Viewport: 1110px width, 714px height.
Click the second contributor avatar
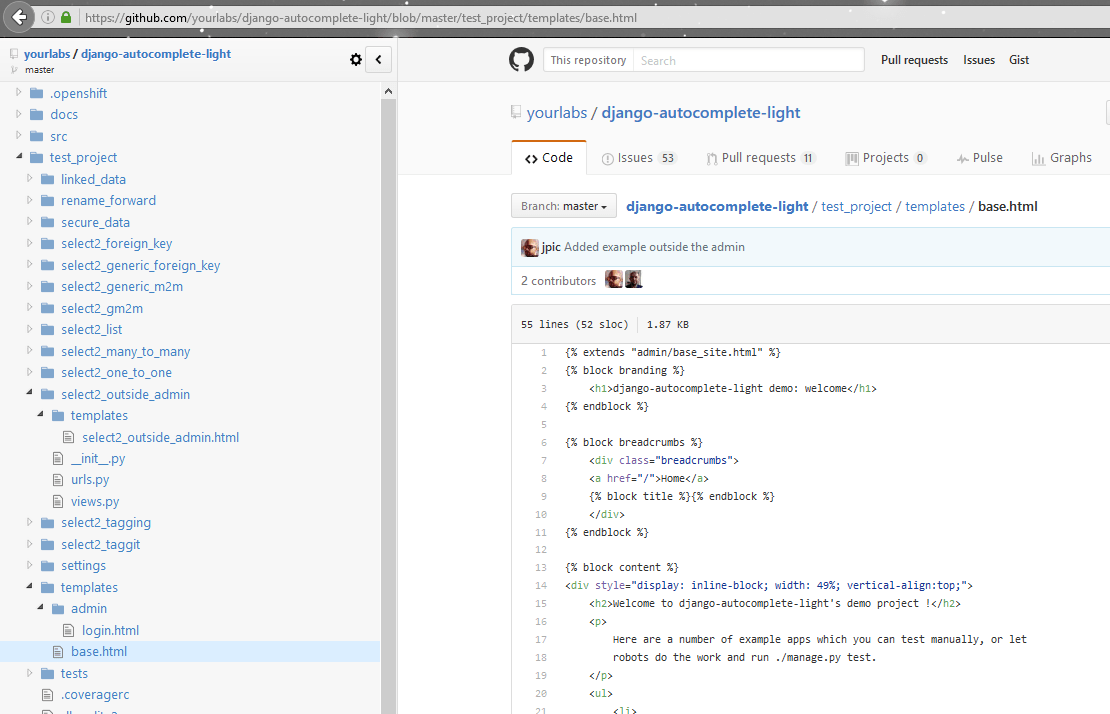[634, 279]
